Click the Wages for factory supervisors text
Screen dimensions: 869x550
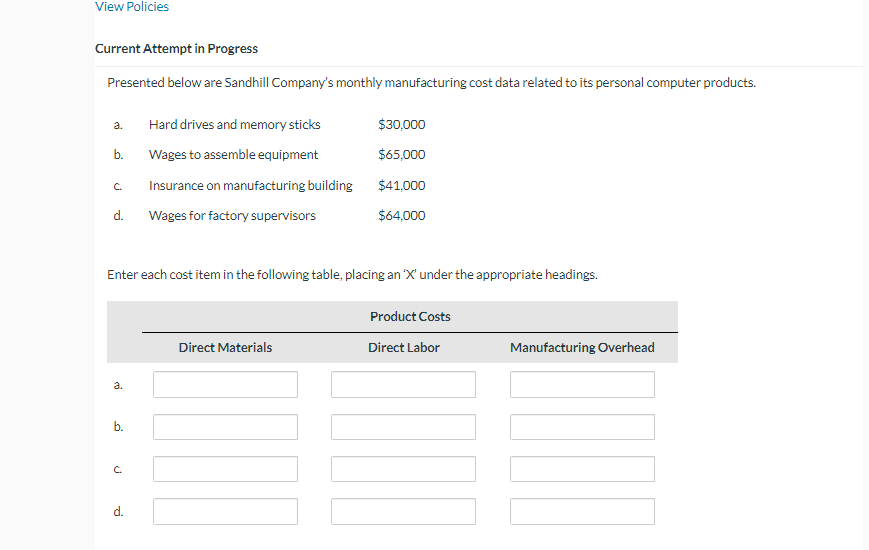(232, 216)
